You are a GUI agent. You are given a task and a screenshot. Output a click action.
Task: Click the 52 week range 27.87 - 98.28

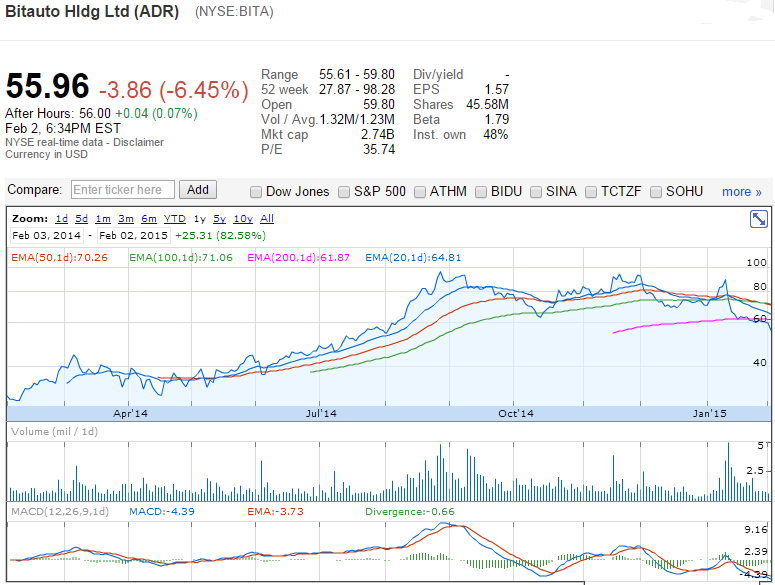pos(357,89)
